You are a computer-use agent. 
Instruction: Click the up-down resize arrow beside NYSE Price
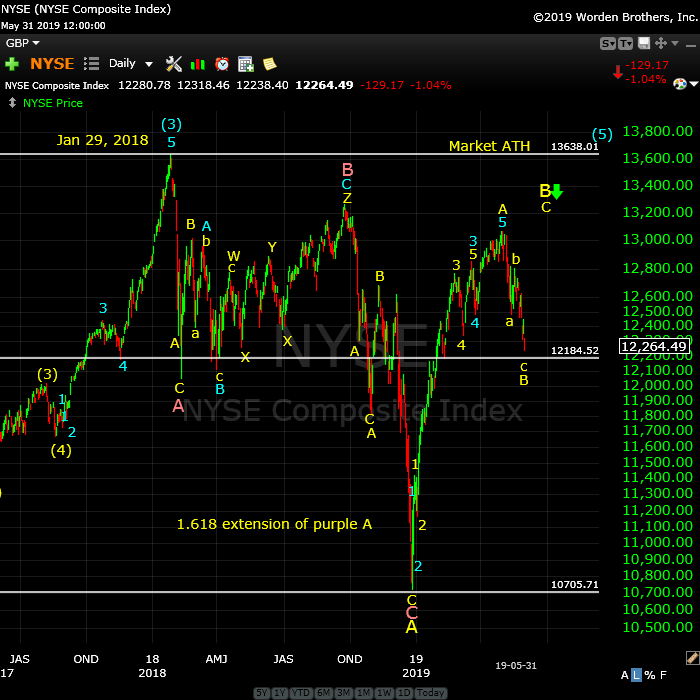(x=12, y=103)
